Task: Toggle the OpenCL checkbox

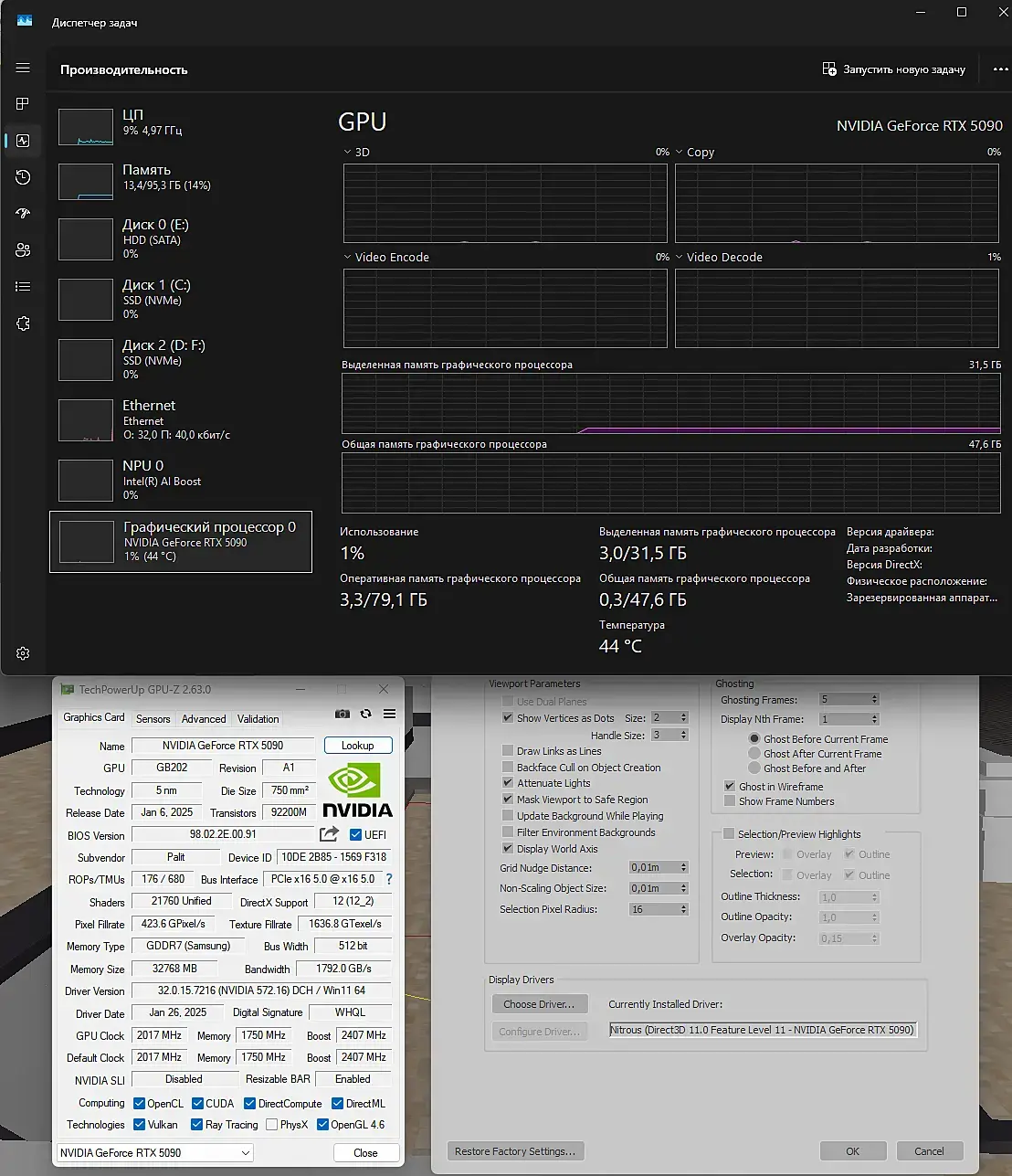Action: point(140,1104)
